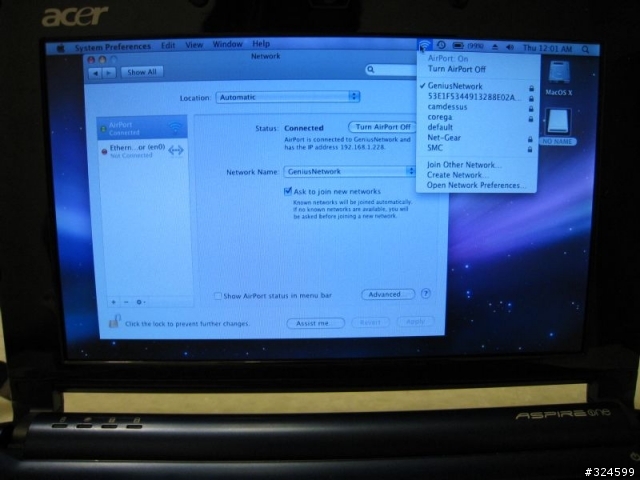Click the help question mark button

coord(425,293)
